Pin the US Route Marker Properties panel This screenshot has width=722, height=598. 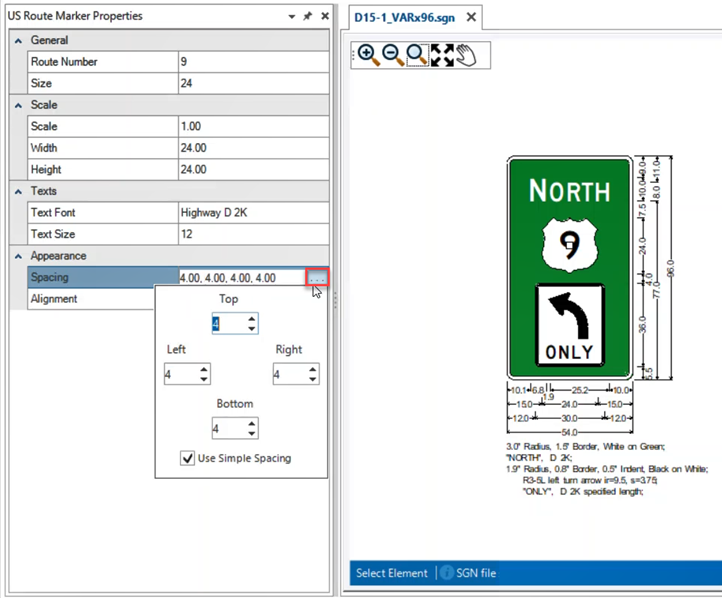[x=308, y=17]
